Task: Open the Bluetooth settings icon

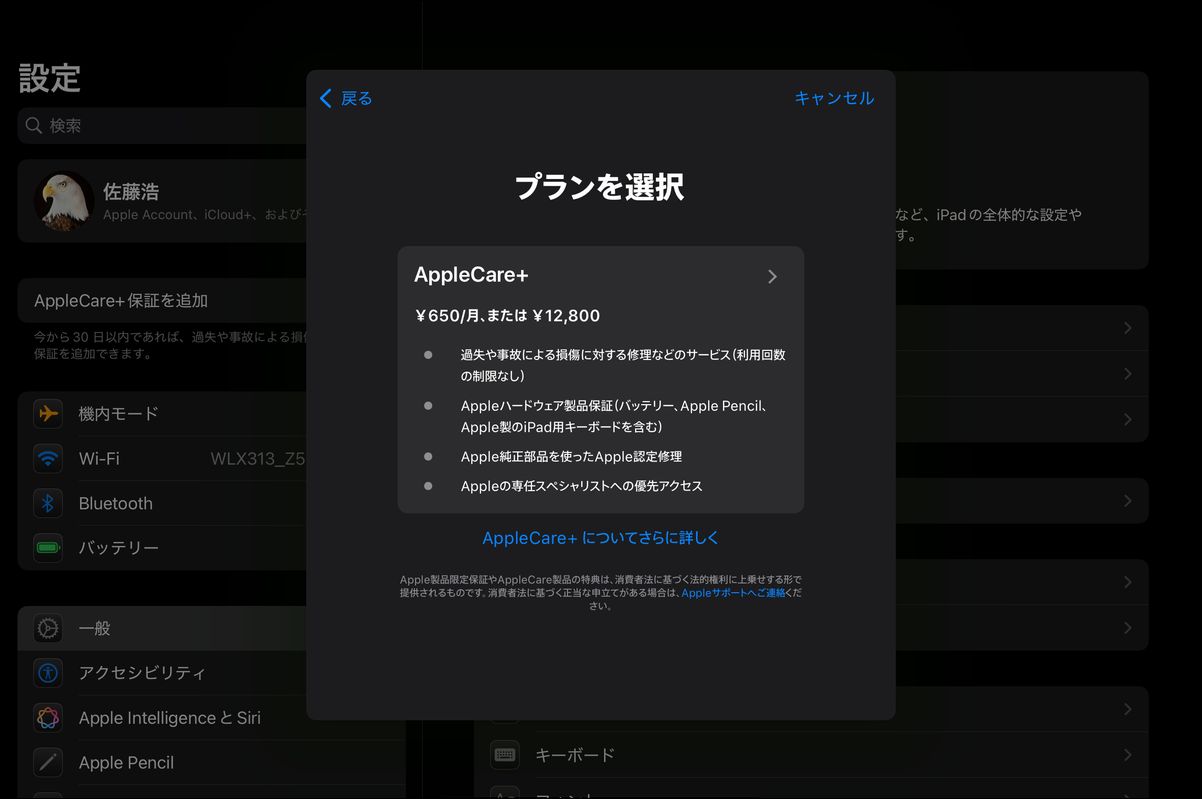Action: (x=48, y=503)
